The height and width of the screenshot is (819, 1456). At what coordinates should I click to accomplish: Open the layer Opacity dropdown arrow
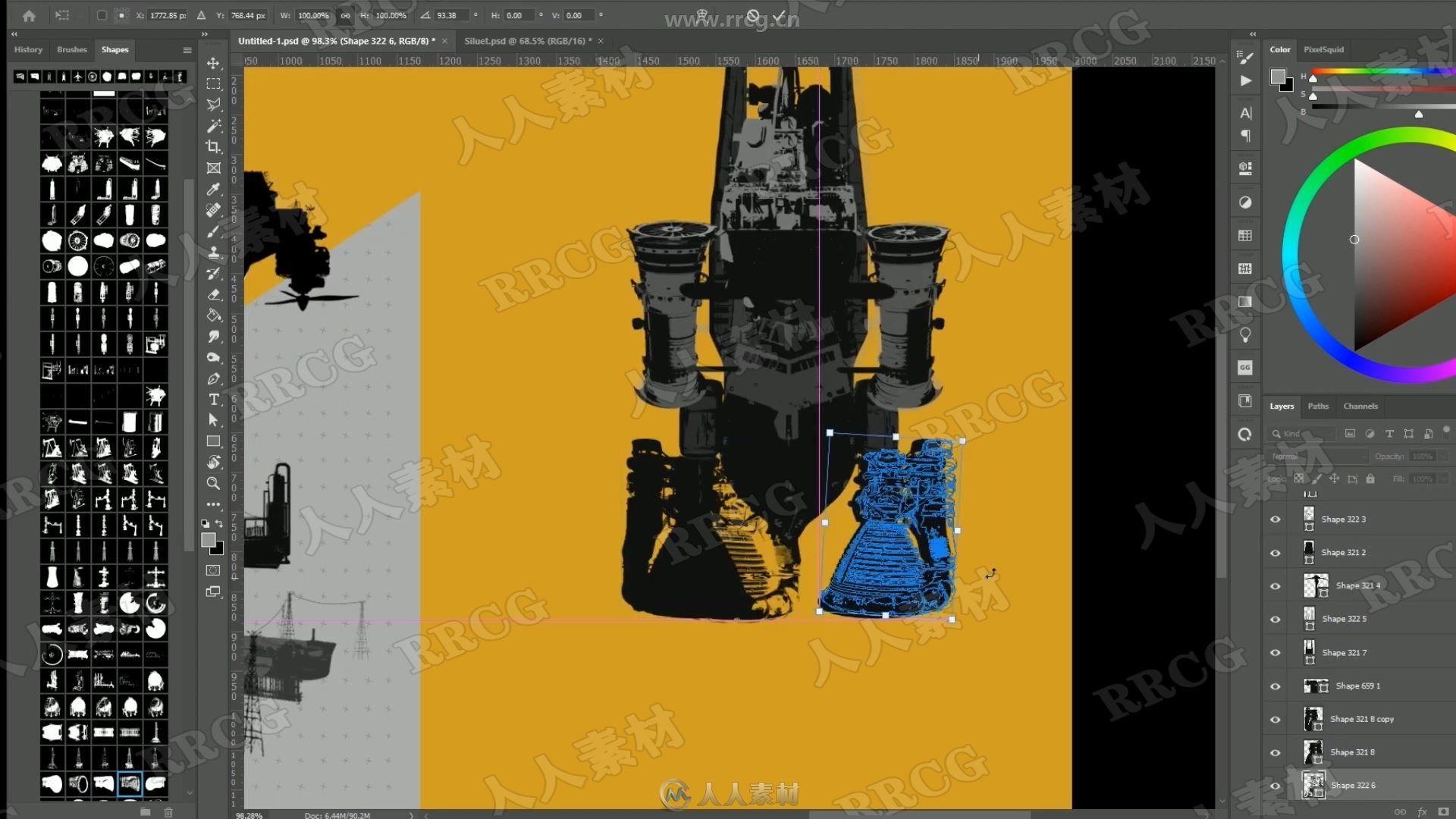(x=1442, y=457)
